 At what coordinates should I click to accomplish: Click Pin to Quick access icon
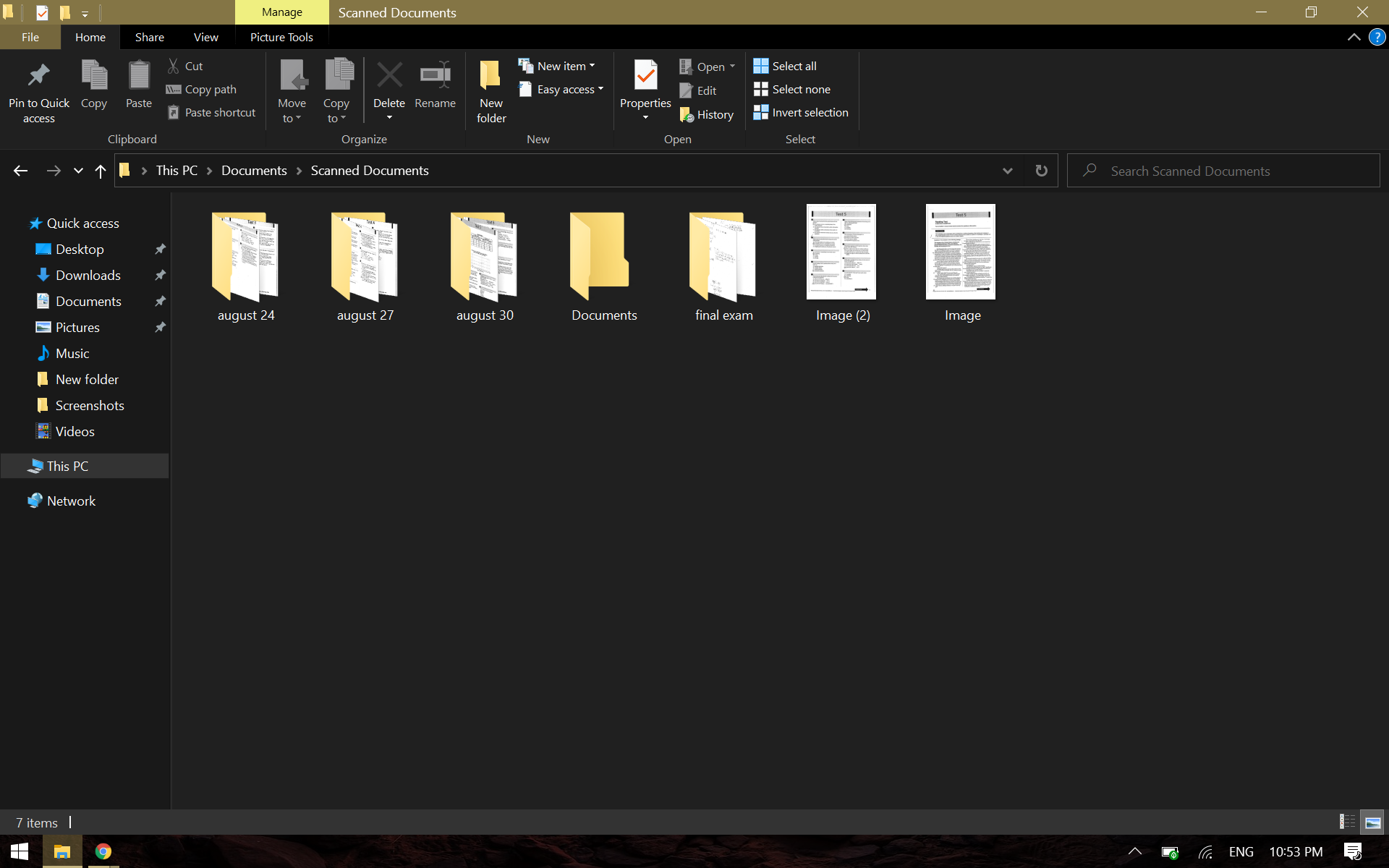click(x=38, y=75)
